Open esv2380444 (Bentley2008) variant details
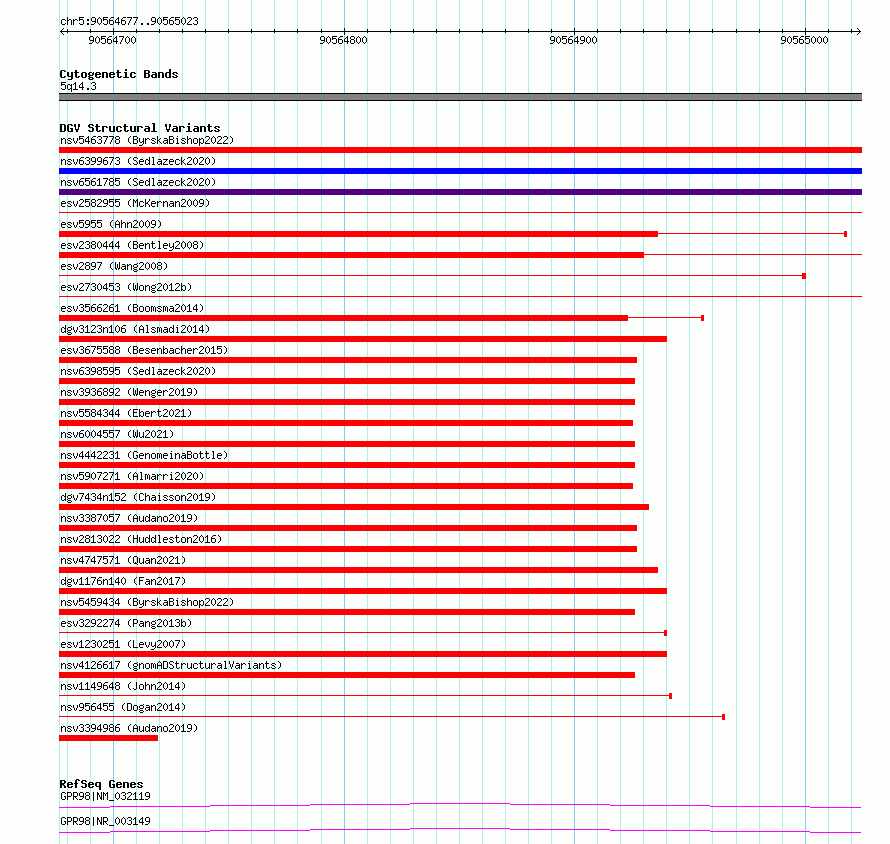Screen dimensions: 890x844 [x=132, y=245]
